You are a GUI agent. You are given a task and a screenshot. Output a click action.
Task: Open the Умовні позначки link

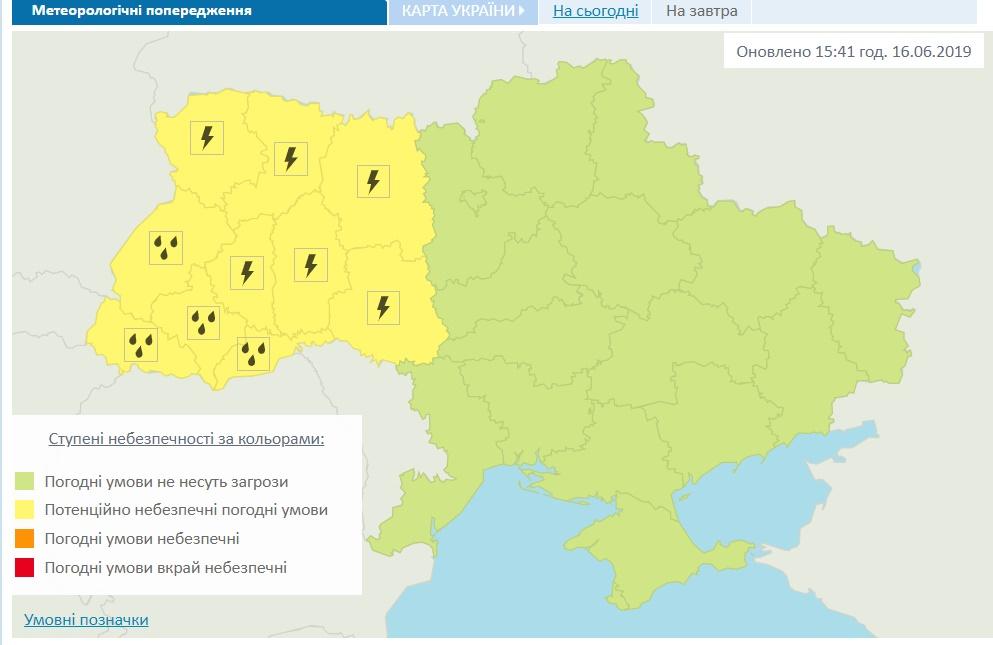pos(86,620)
